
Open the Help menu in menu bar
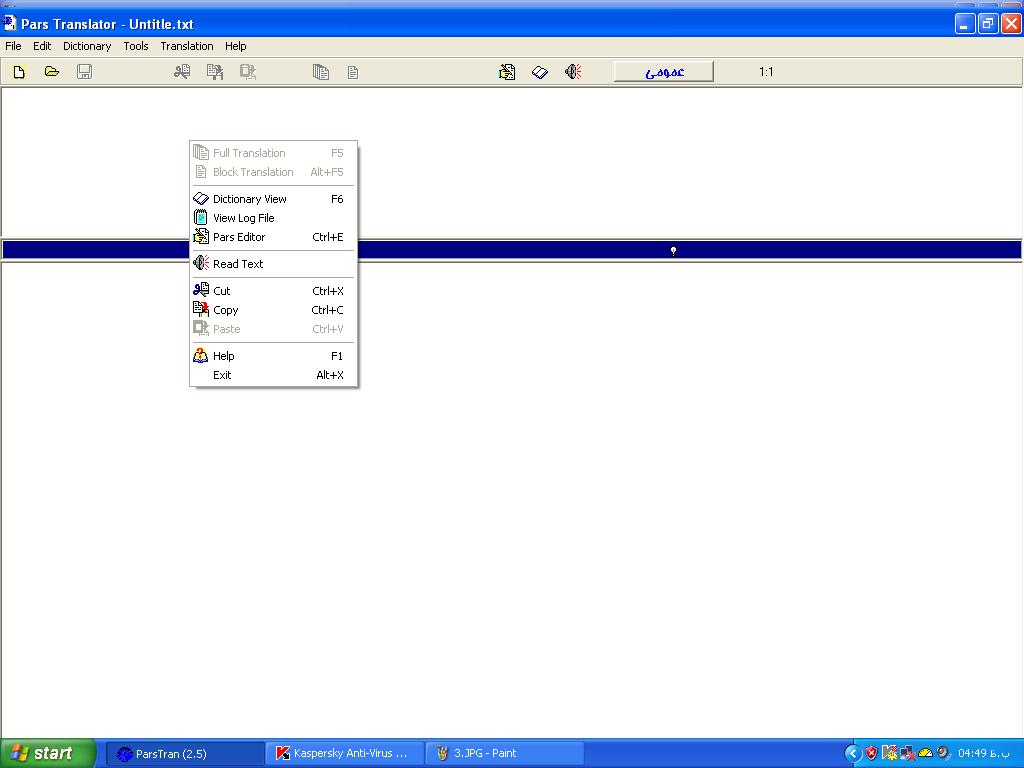pos(236,46)
